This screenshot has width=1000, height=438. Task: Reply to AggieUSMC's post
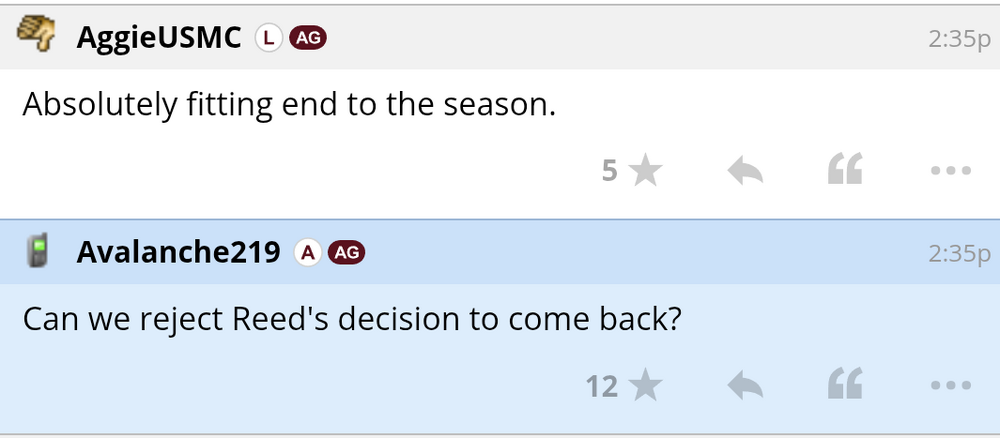click(745, 171)
